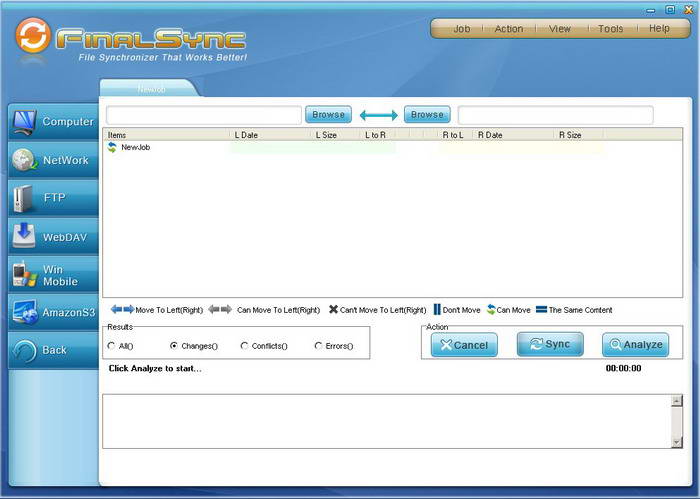Click the NetWork sidebar label
The image size is (700, 499).
(66, 160)
